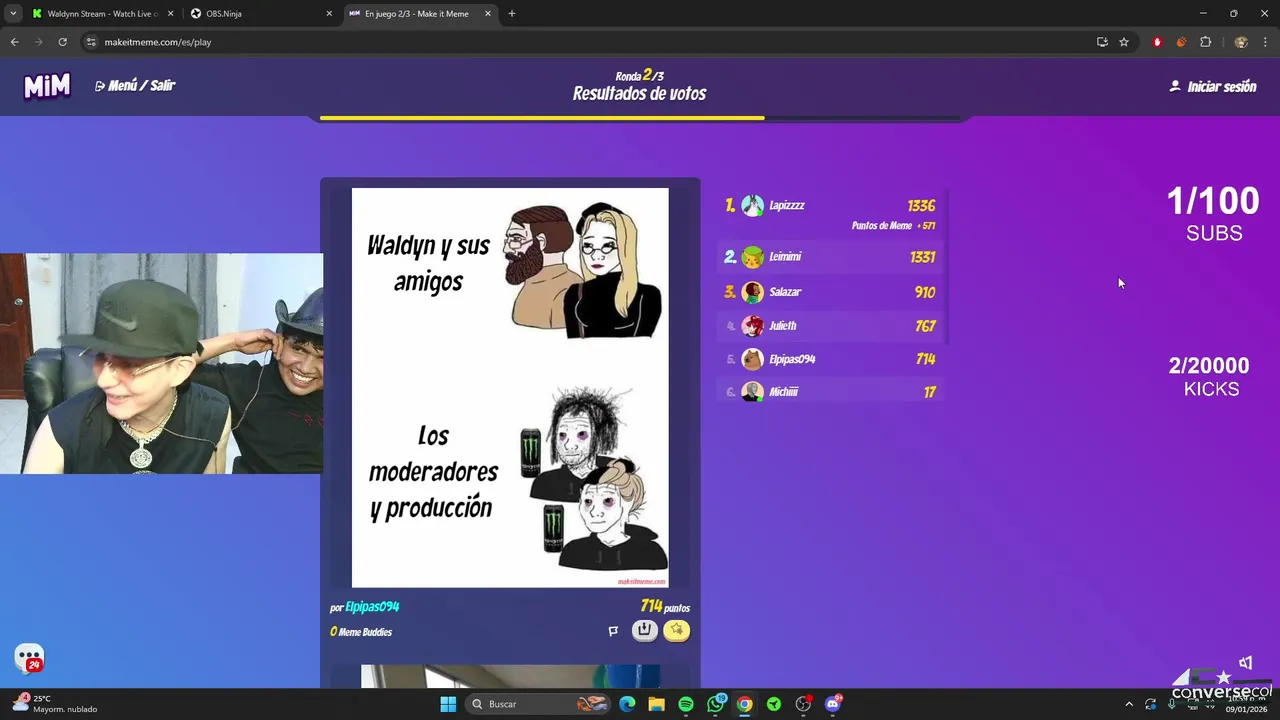1280x720 pixels.
Task: Open the weather widget showing 25°C
Action: click(55, 704)
